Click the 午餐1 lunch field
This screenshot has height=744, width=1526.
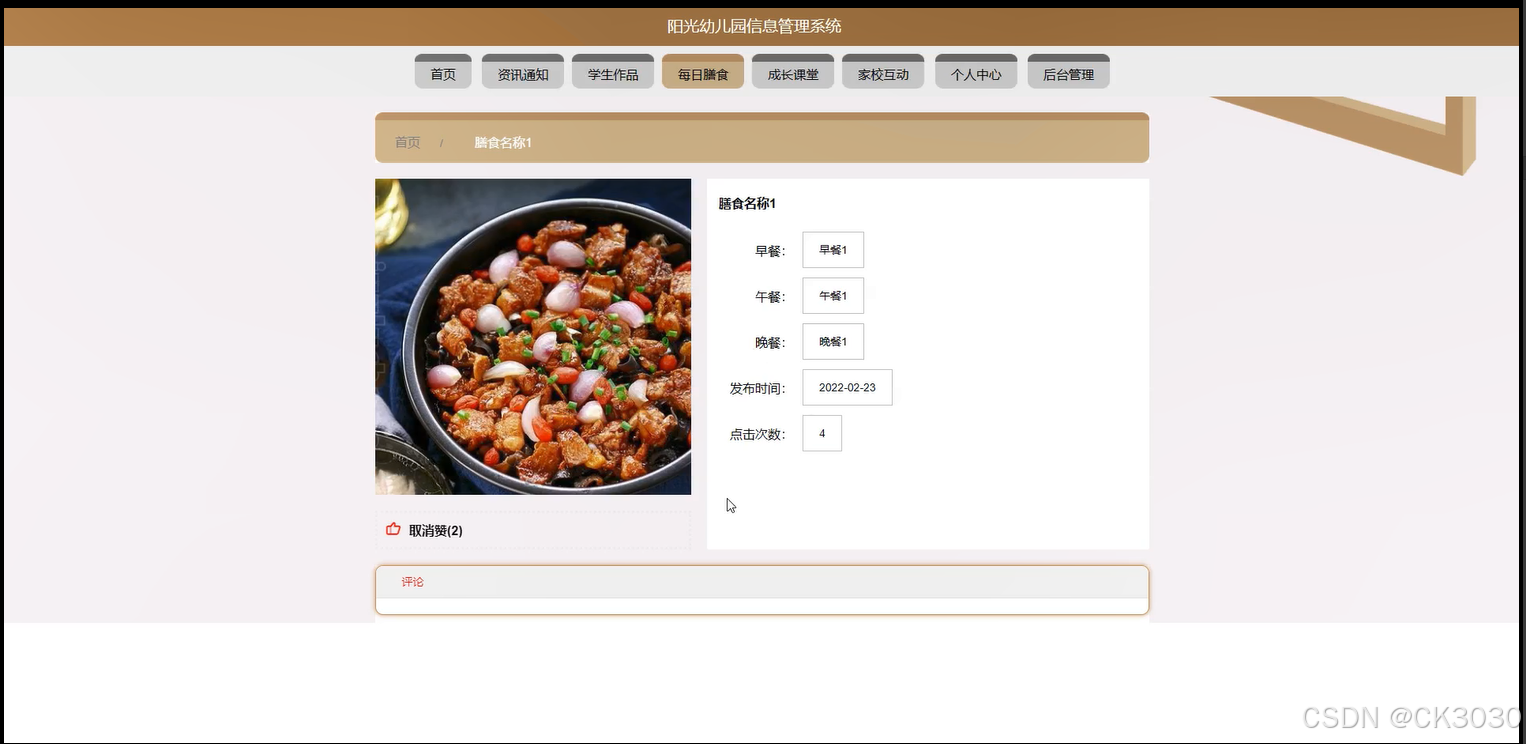click(x=832, y=295)
